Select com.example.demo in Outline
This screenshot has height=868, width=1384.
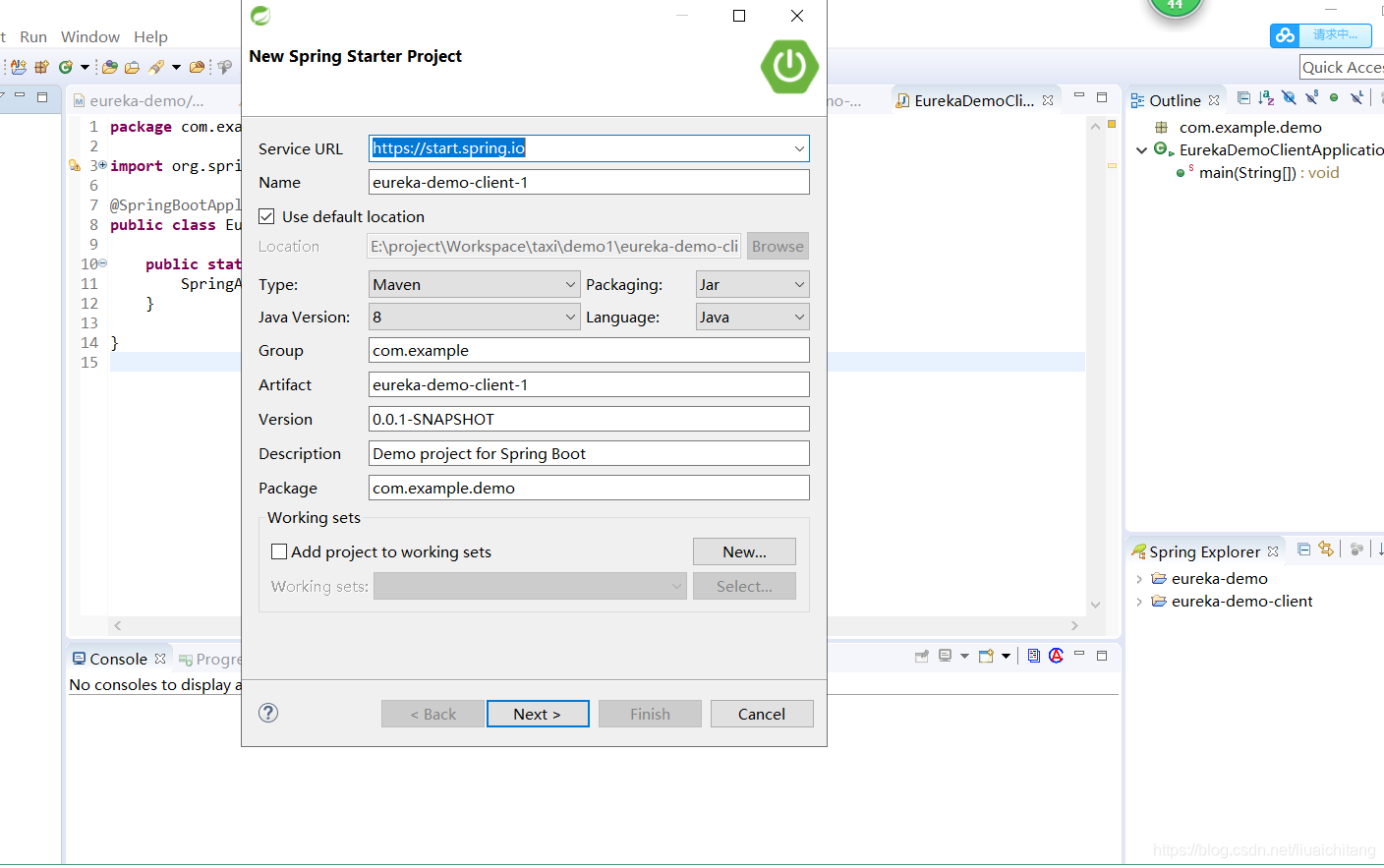[x=1249, y=128]
